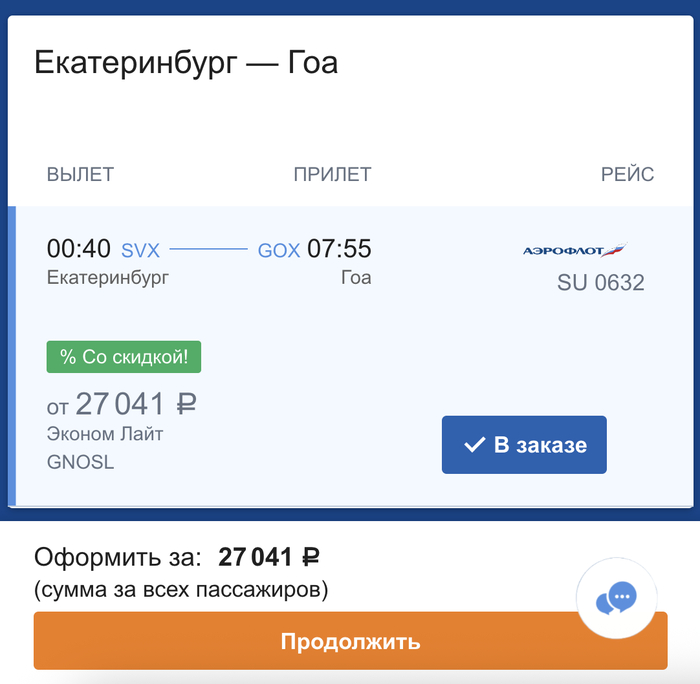This screenshot has height=684, width=700.
Task: Click the сумма за всех пассажиров note
Action: [x=181, y=590]
